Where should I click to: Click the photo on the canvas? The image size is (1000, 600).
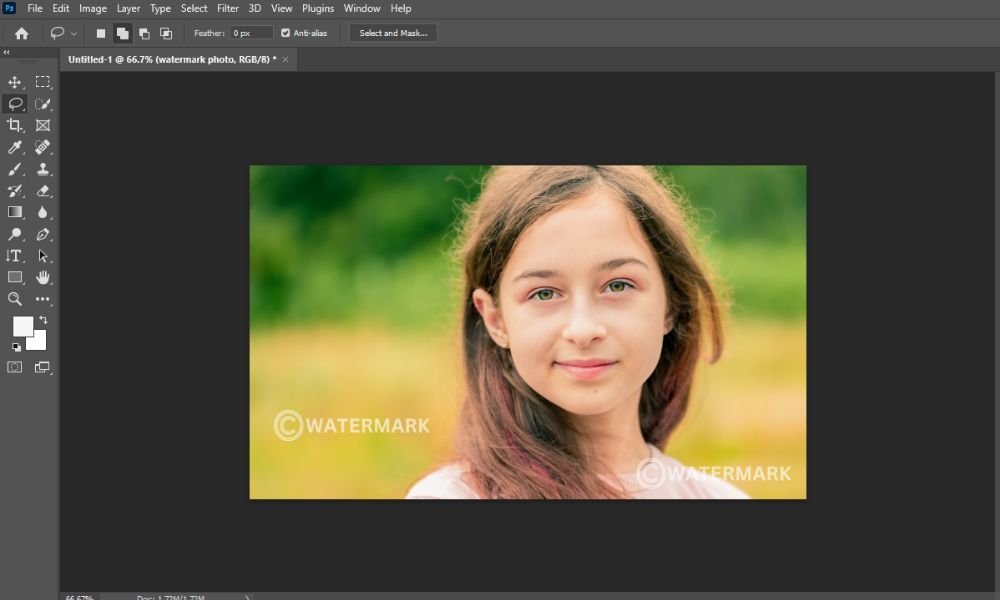click(527, 332)
